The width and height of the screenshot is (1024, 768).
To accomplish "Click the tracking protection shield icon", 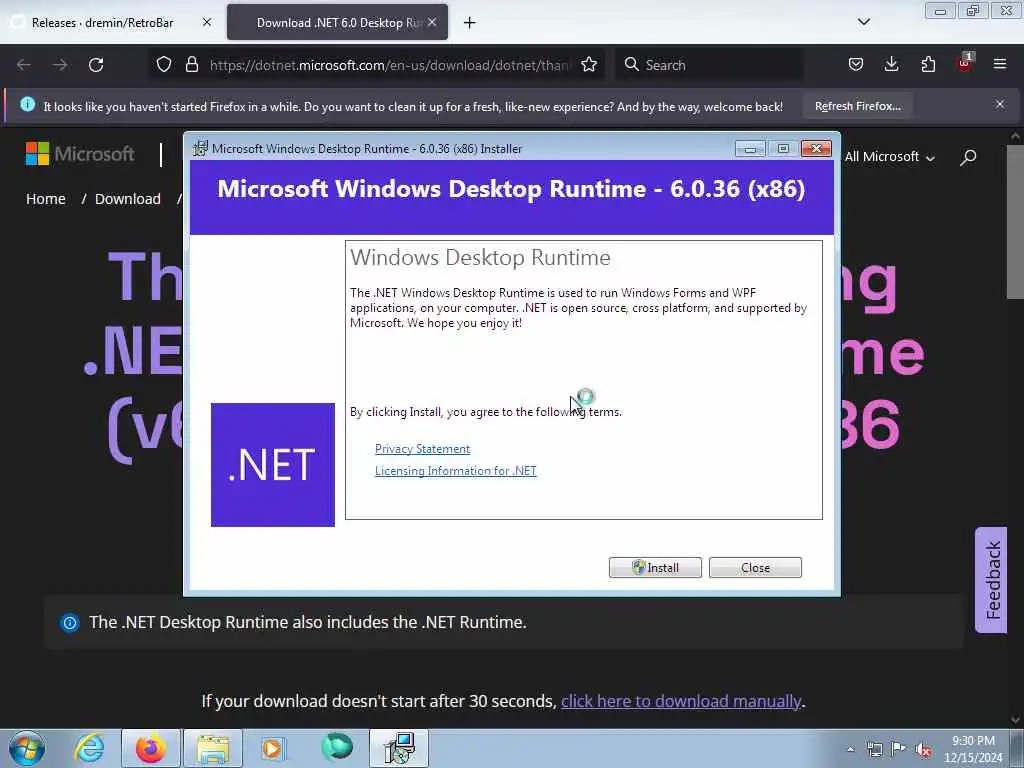I will pos(164,65).
